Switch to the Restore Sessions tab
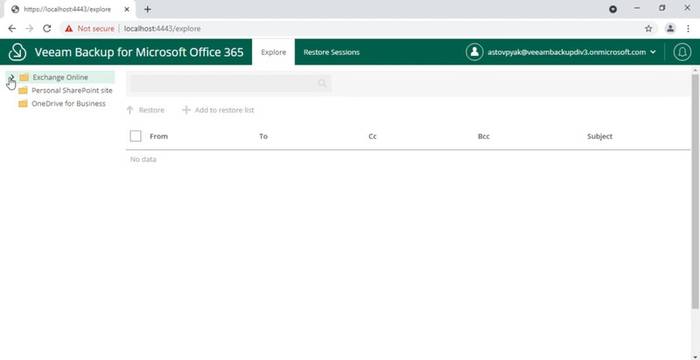Viewport: 700px width, 360px height. point(331,52)
